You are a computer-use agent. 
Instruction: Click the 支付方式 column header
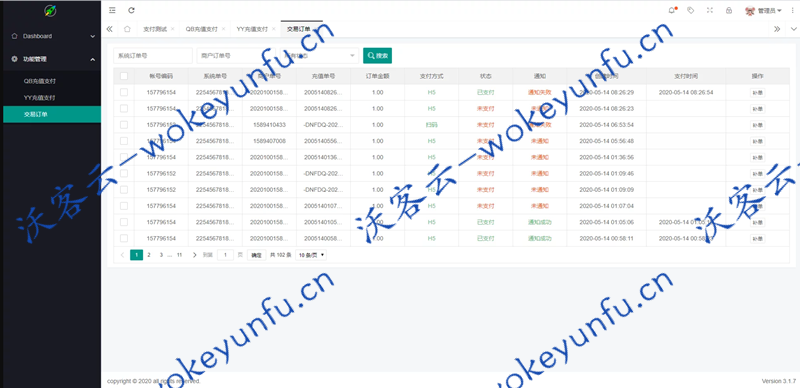(x=432, y=76)
